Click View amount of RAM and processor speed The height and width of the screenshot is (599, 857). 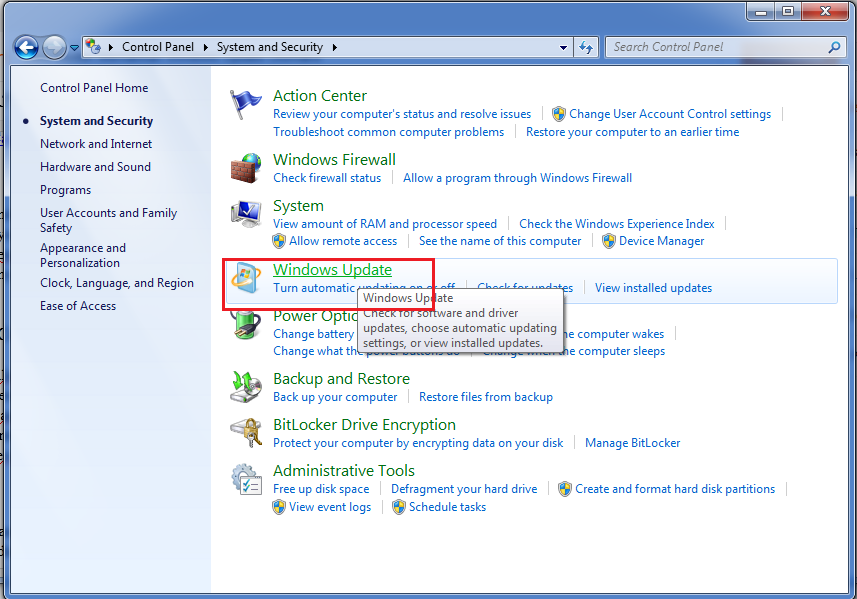(385, 224)
